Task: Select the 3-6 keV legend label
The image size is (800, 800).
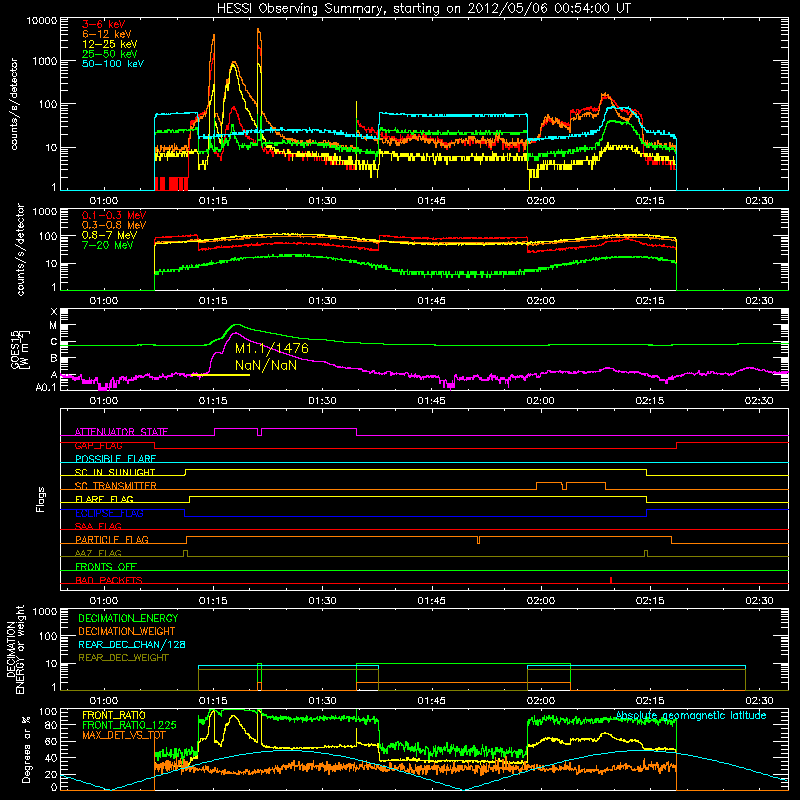Action: 104,24
